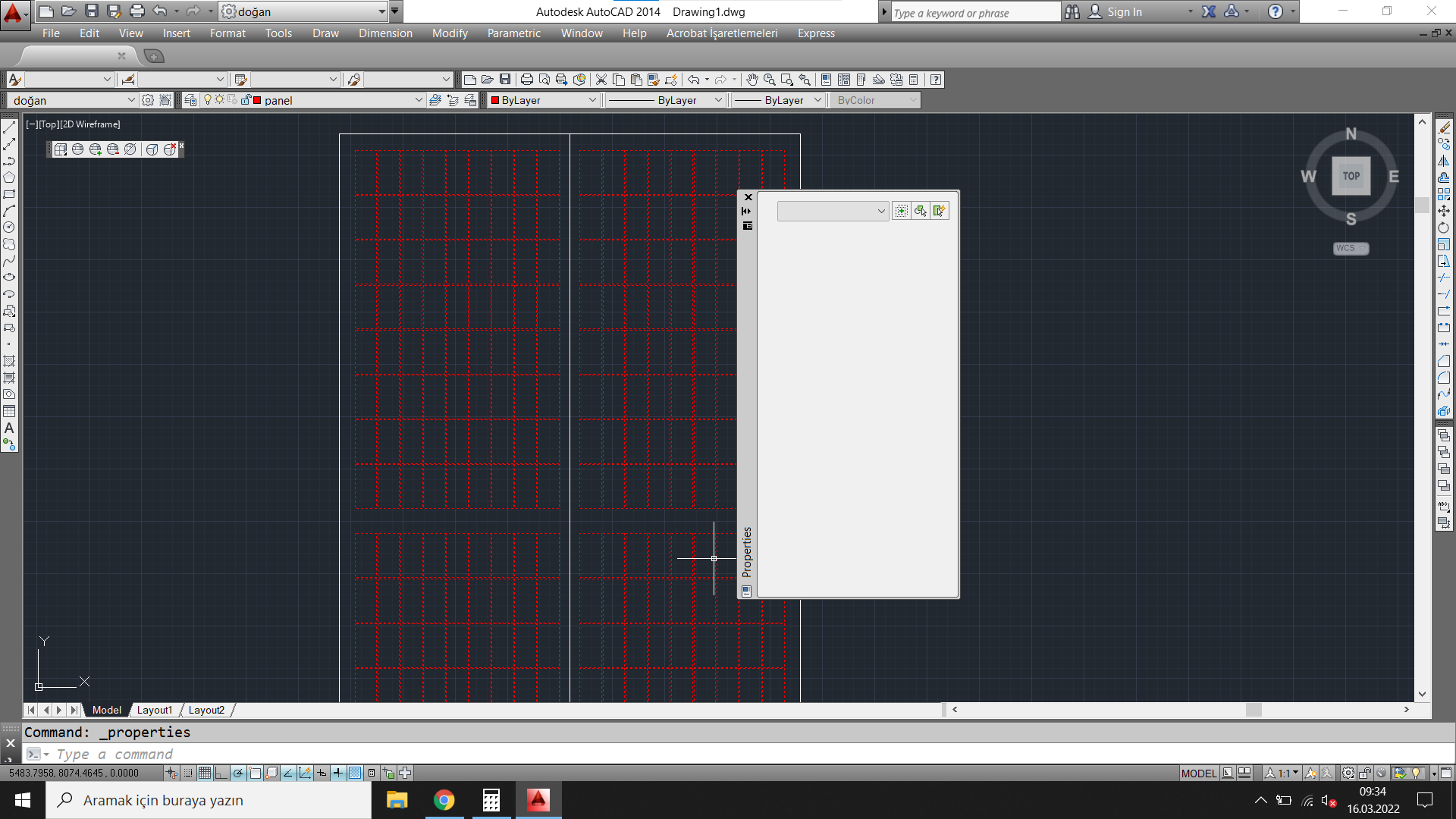Screen dimensions: 1456x819
Task: Open the QuickCalc calculator icon
Action: (914, 80)
